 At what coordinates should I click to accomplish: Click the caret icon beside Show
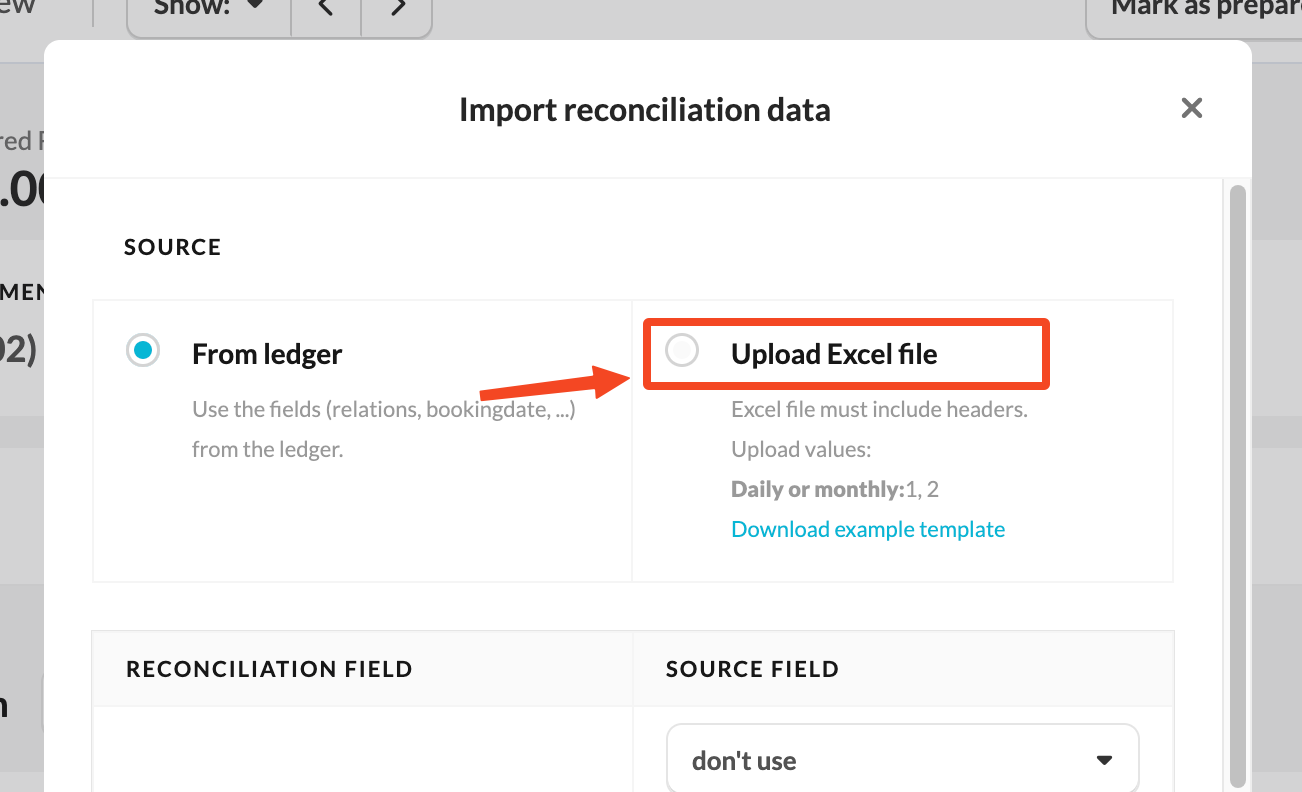(254, 5)
